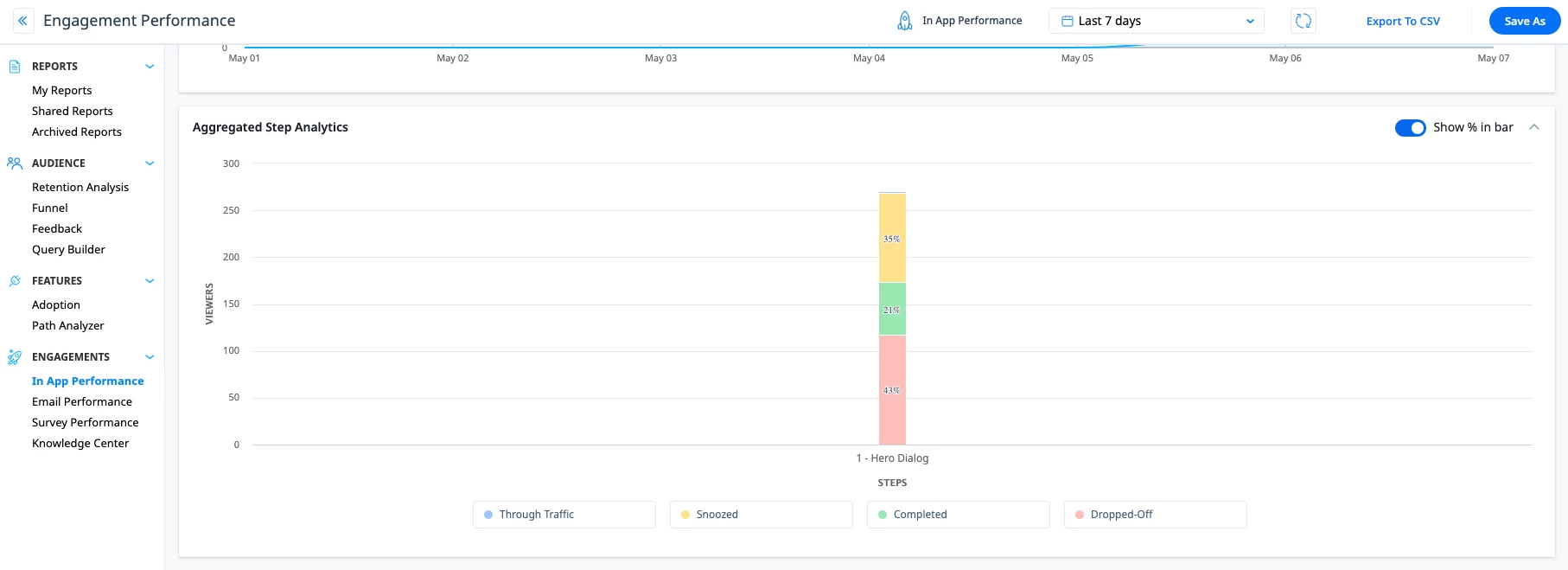
Task: Click the '1 - Hero Dialog' step label
Action: [x=892, y=458]
